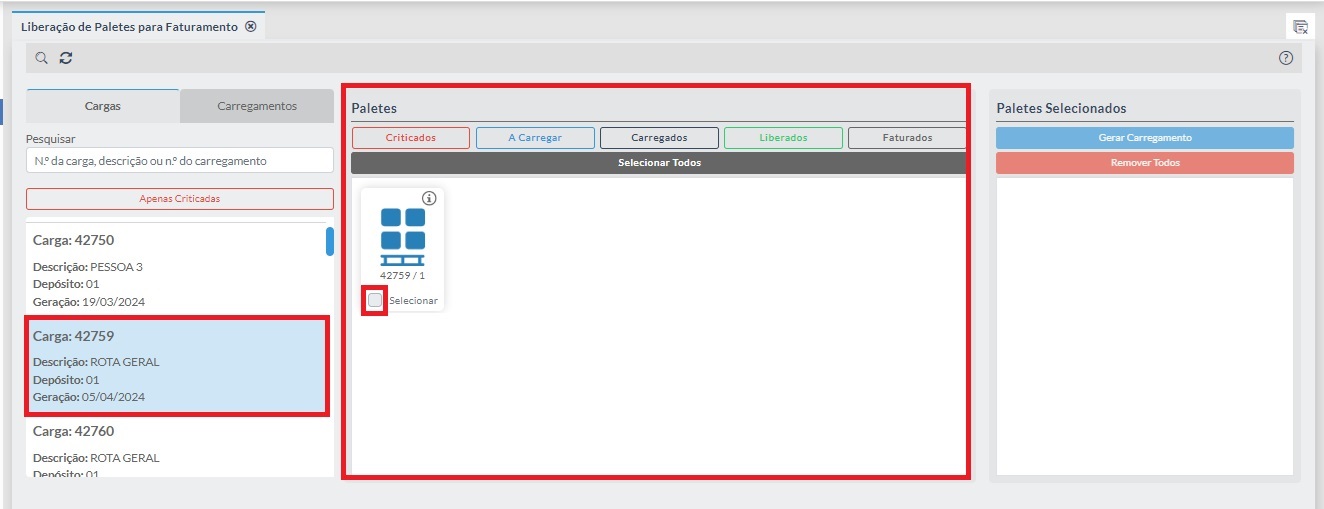Filter paletes by A Carregar
The height and width of the screenshot is (509, 1324).
(535, 138)
